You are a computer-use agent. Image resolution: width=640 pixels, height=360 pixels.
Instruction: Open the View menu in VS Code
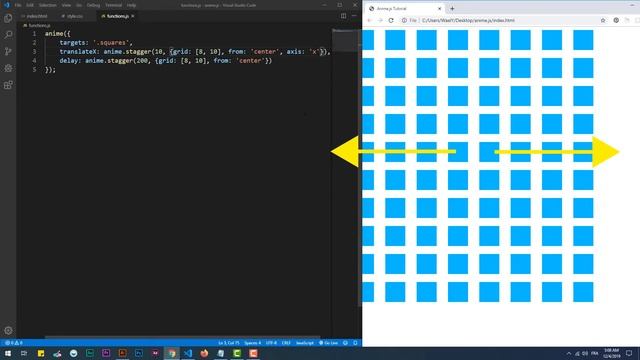click(66, 5)
